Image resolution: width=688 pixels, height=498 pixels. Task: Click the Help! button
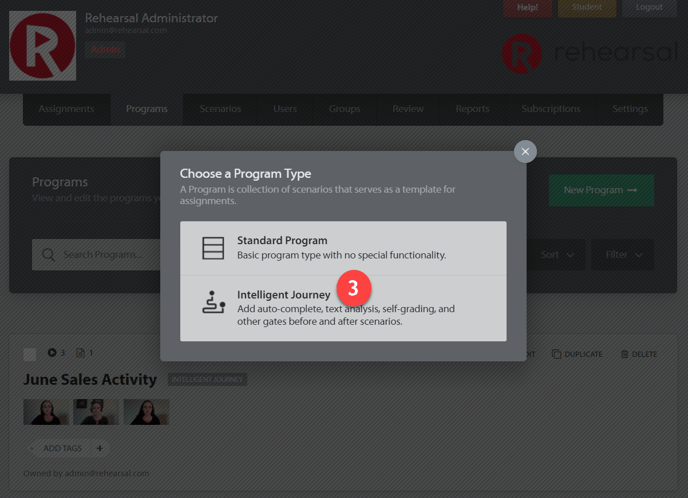pyautogui.click(x=527, y=8)
